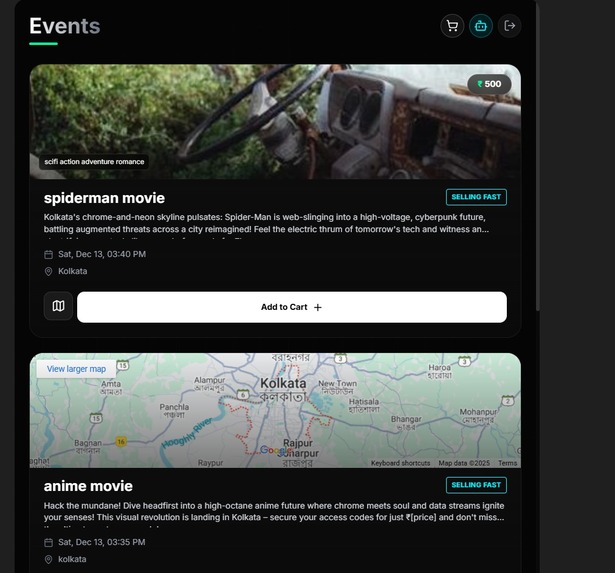Open Keyboard shortcuts on the map
Viewport: 615px width, 573px height.
click(400, 463)
